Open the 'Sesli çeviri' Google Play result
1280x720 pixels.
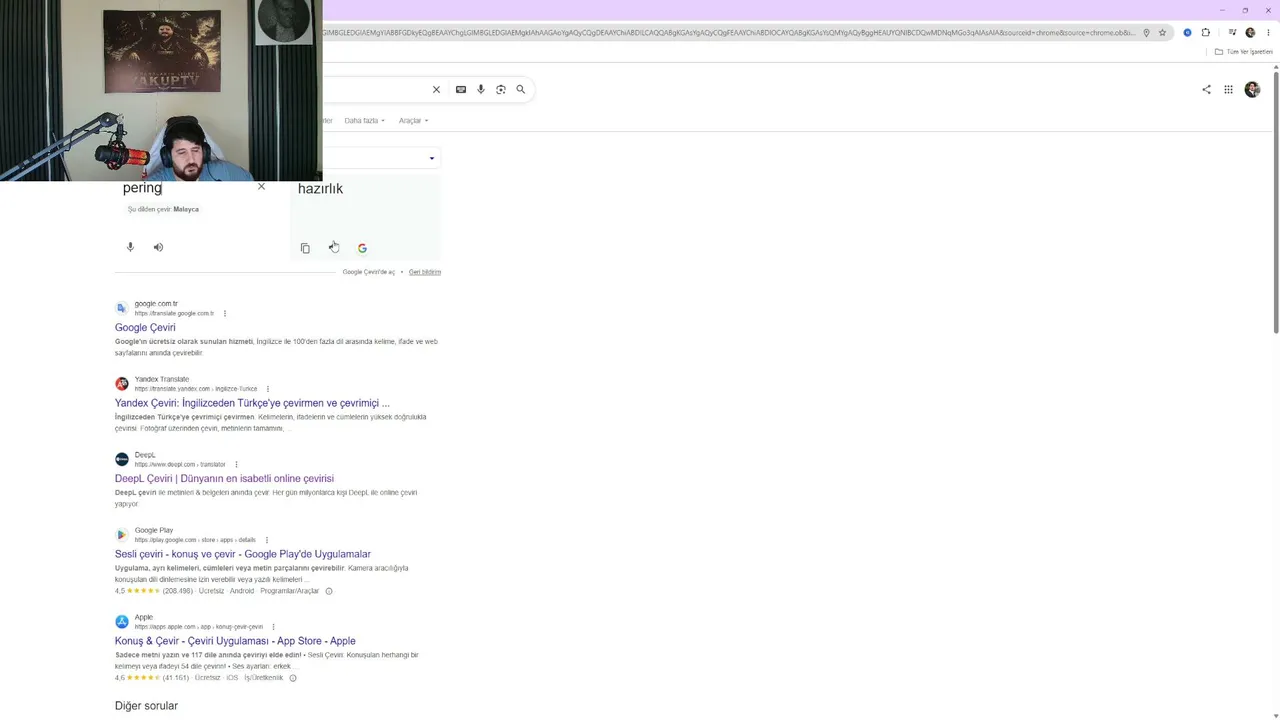(243, 554)
